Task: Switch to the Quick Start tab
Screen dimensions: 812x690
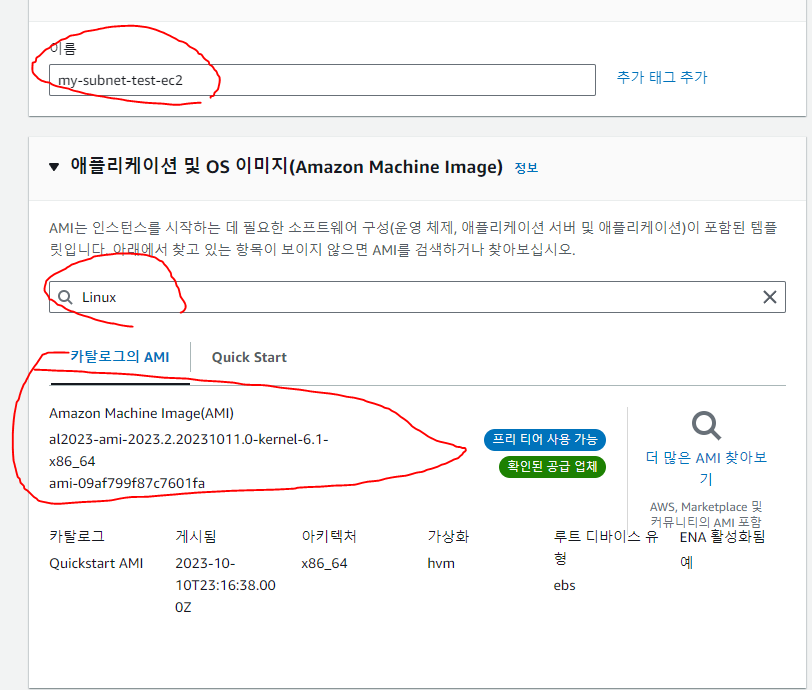Action: tap(249, 357)
